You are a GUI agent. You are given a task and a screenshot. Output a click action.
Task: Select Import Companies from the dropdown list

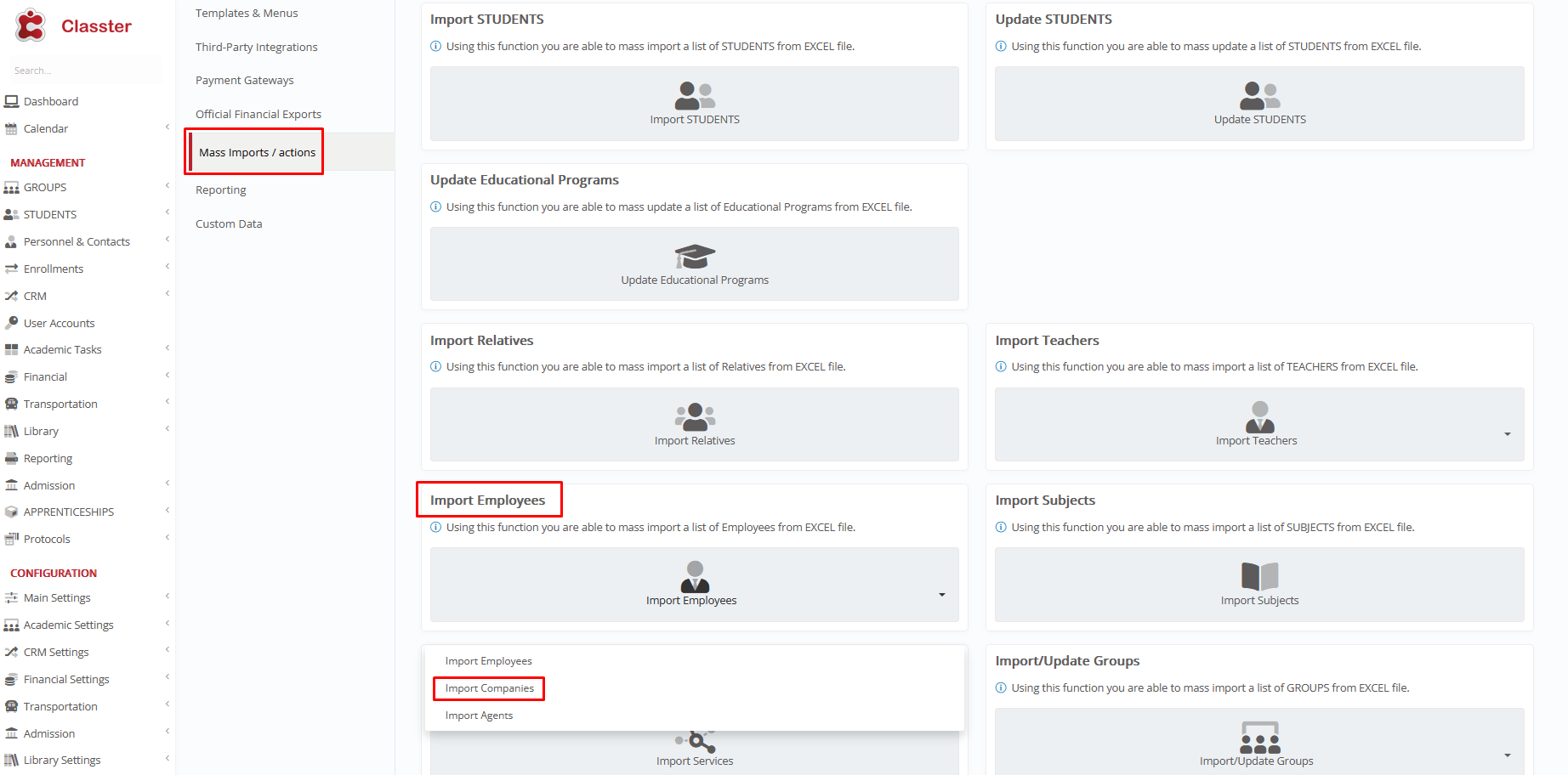489,688
